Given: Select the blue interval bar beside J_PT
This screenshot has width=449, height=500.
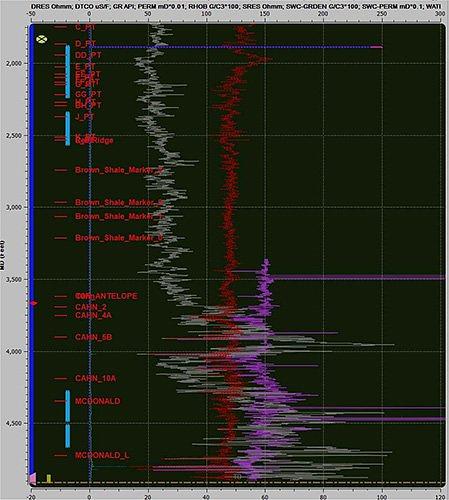Looking at the screenshot, I should (x=68, y=128).
